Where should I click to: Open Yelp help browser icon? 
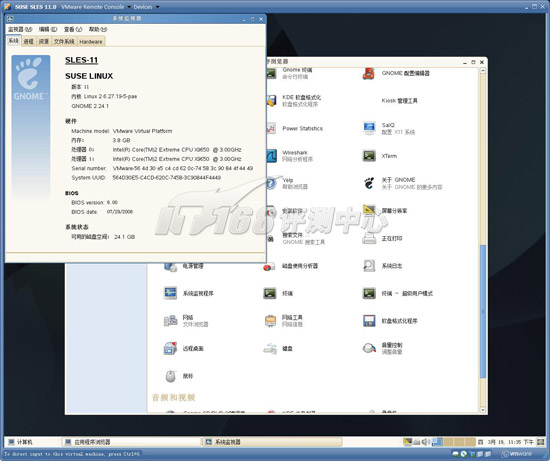coord(271,183)
